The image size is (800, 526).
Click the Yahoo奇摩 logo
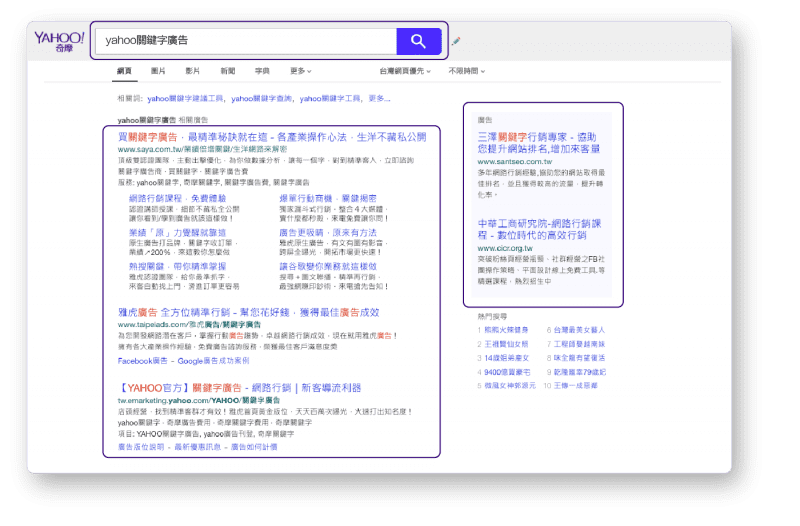coord(59,42)
